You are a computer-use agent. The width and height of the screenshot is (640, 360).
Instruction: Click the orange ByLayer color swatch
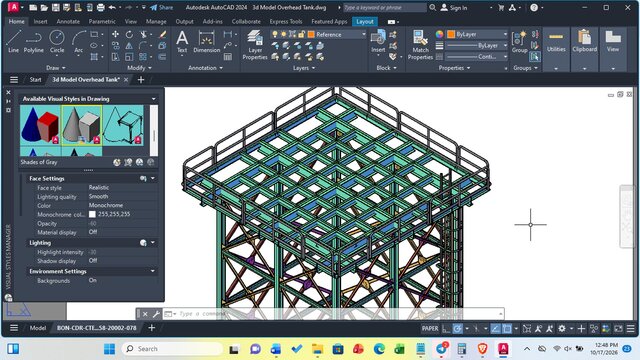pyautogui.click(x=451, y=34)
